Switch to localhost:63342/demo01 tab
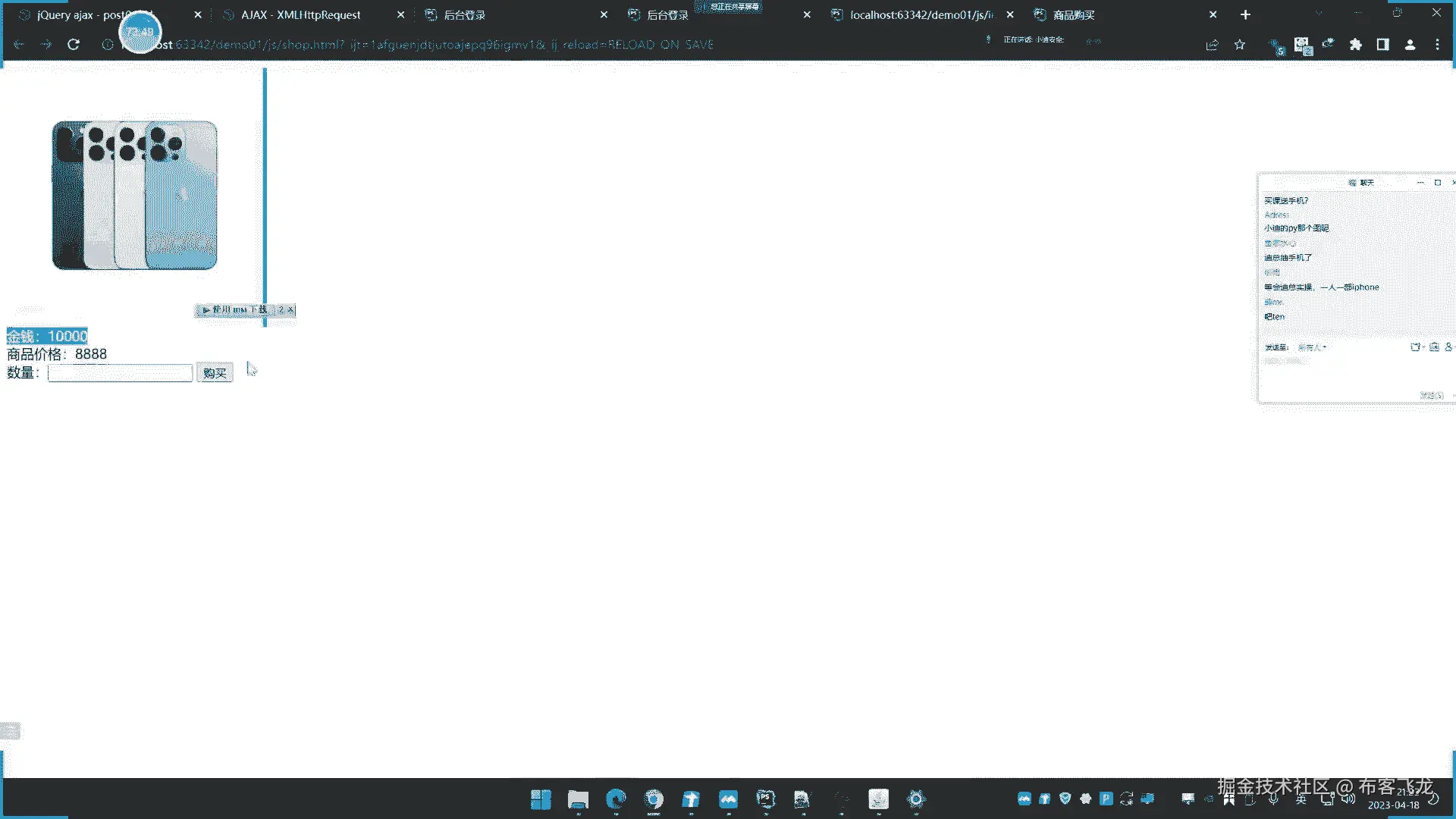The height and width of the screenshot is (819, 1456). click(921, 14)
